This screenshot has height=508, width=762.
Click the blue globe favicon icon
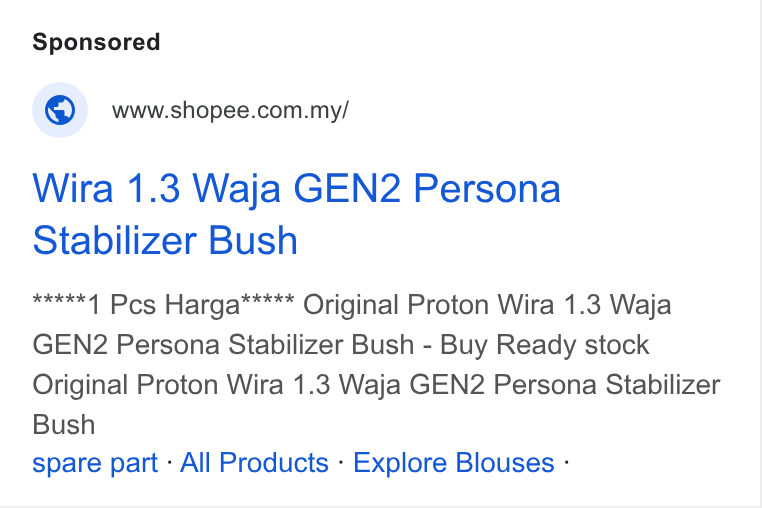(x=60, y=110)
